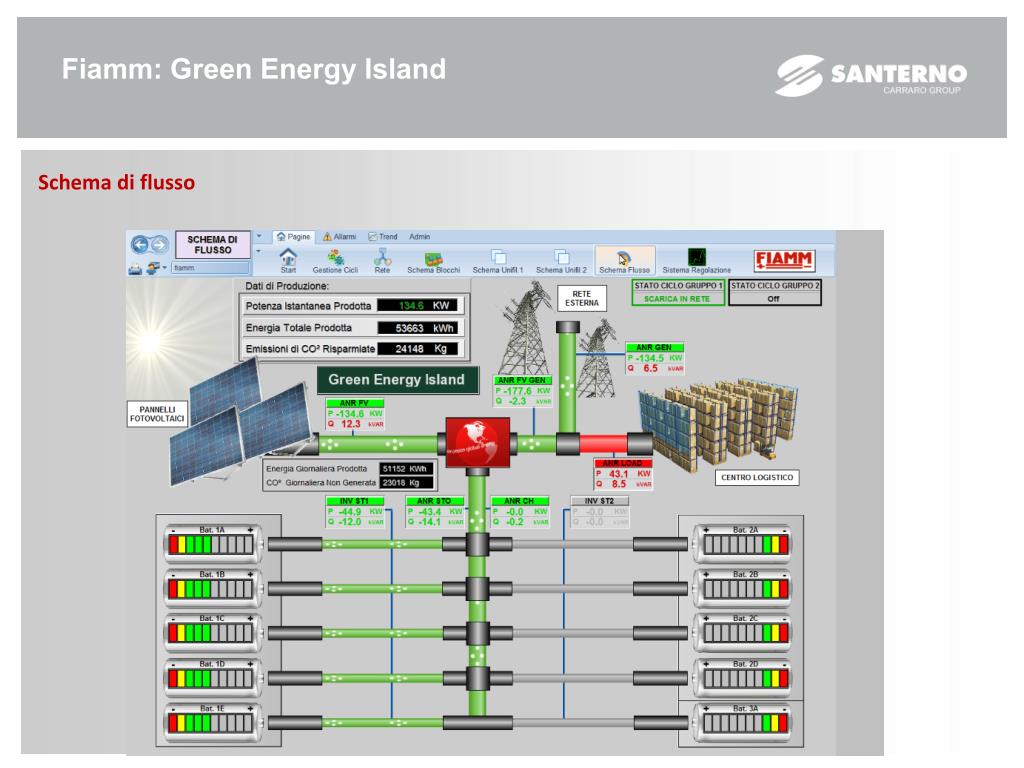Click the Green Energy Island banner
The width and height of the screenshot is (1024, 768).
[396, 380]
